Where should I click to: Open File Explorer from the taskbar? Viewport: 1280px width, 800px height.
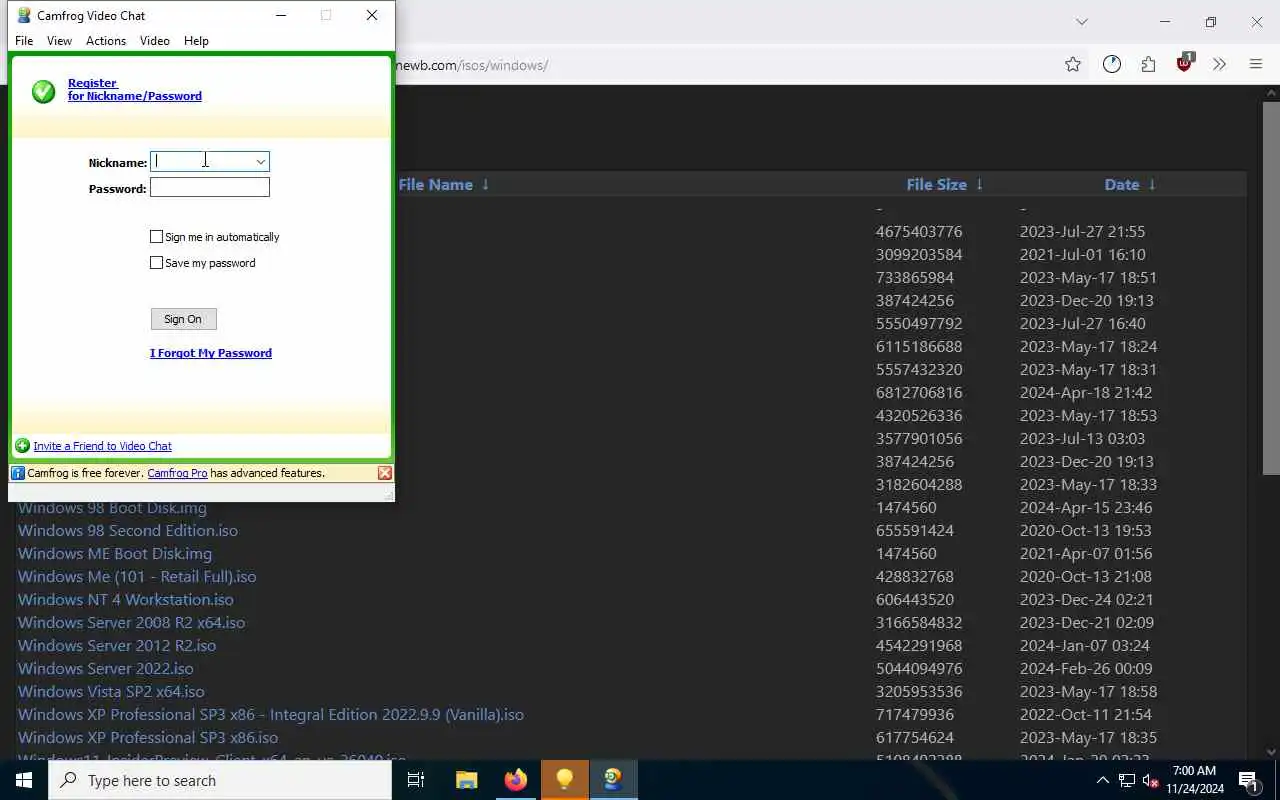(466, 780)
